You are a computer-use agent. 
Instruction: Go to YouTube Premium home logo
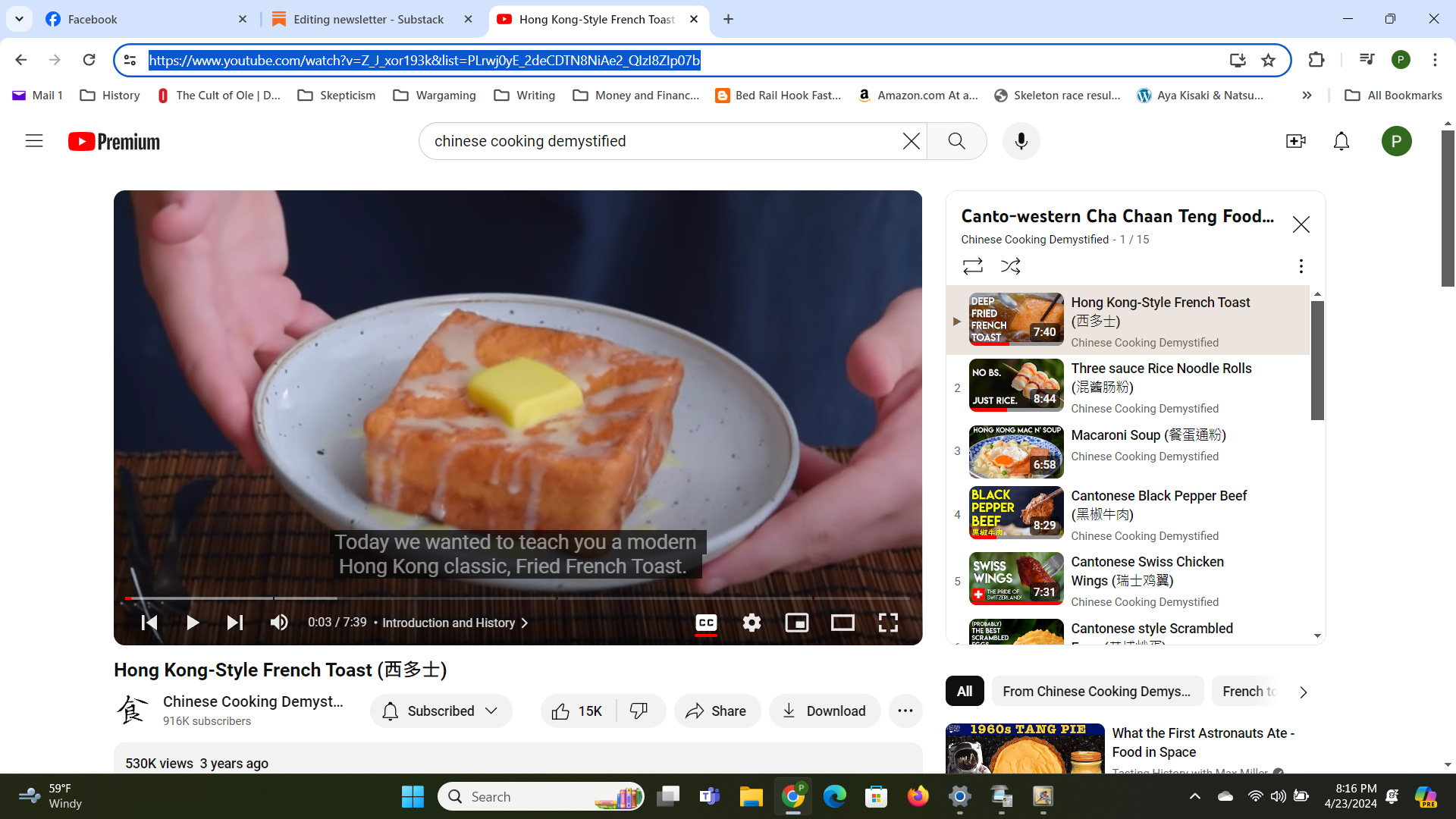point(114,142)
